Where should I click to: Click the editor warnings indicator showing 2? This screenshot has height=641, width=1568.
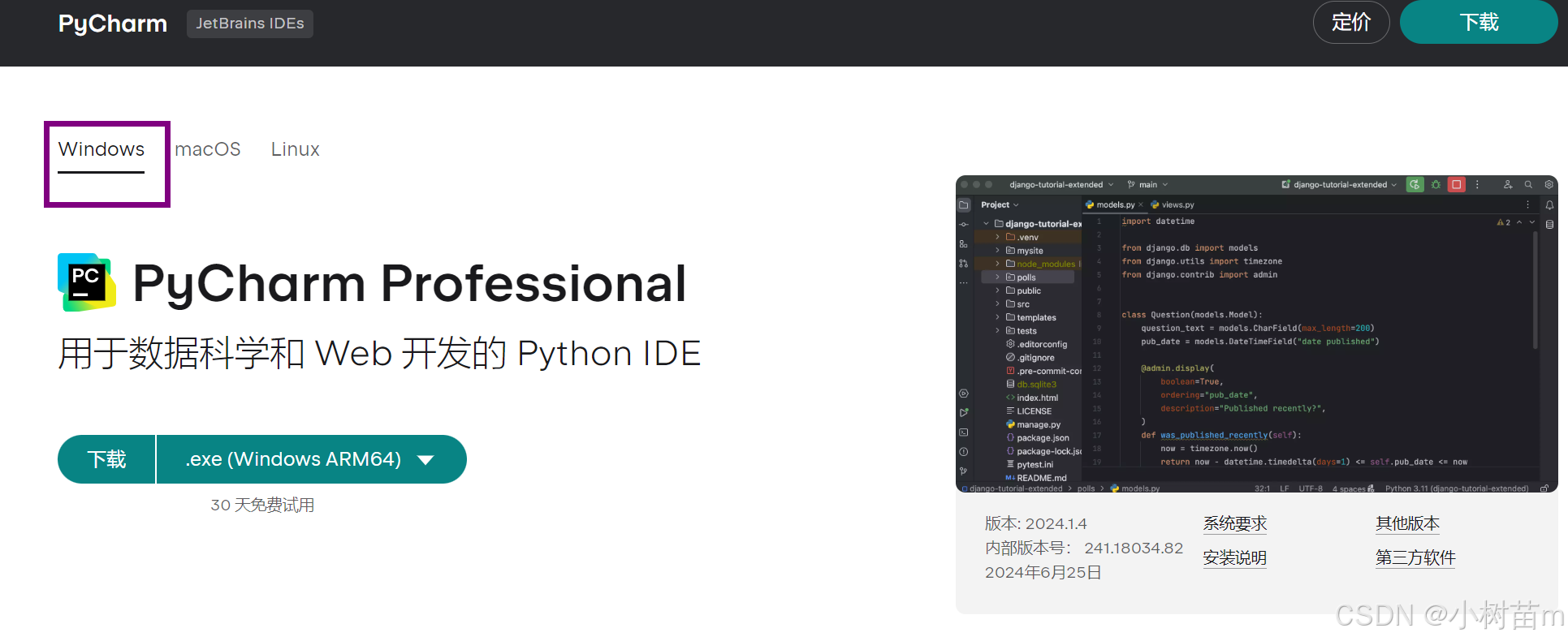pos(1504,222)
